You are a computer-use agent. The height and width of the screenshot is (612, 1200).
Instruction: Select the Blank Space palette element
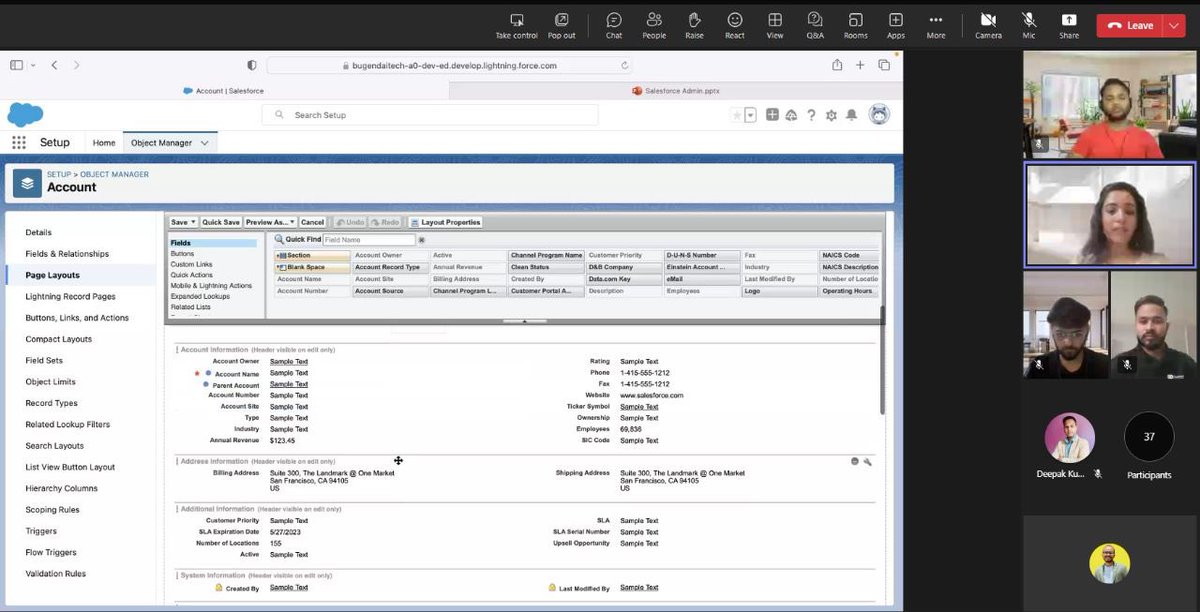coord(312,267)
